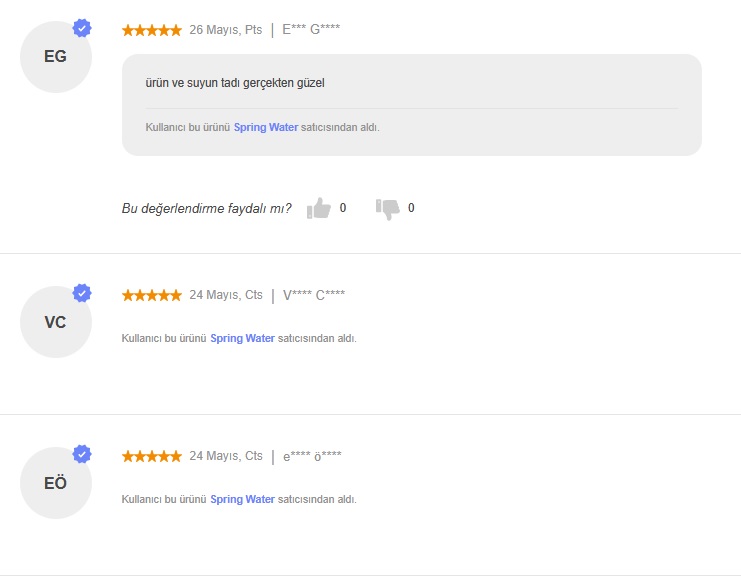Open Spring Water link in VC's review
This screenshot has width=741, height=576.
pos(242,338)
